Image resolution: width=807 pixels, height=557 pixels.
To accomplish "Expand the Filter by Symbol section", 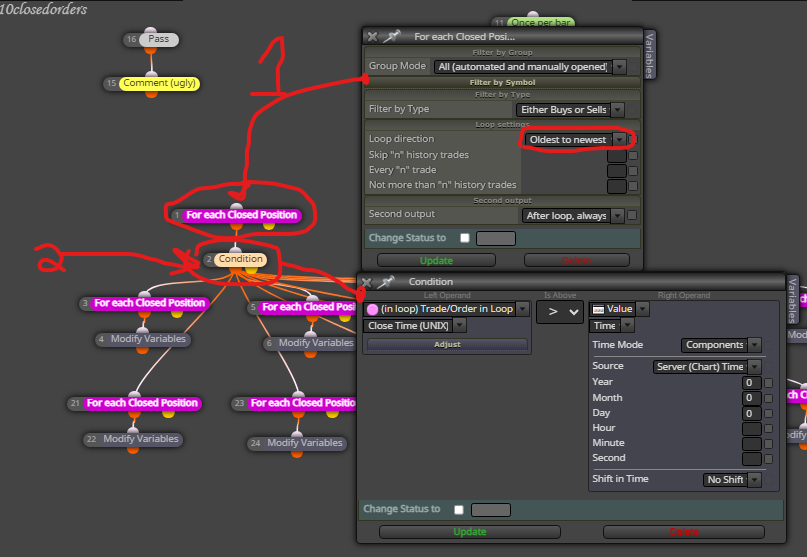I will pyautogui.click(x=502, y=82).
